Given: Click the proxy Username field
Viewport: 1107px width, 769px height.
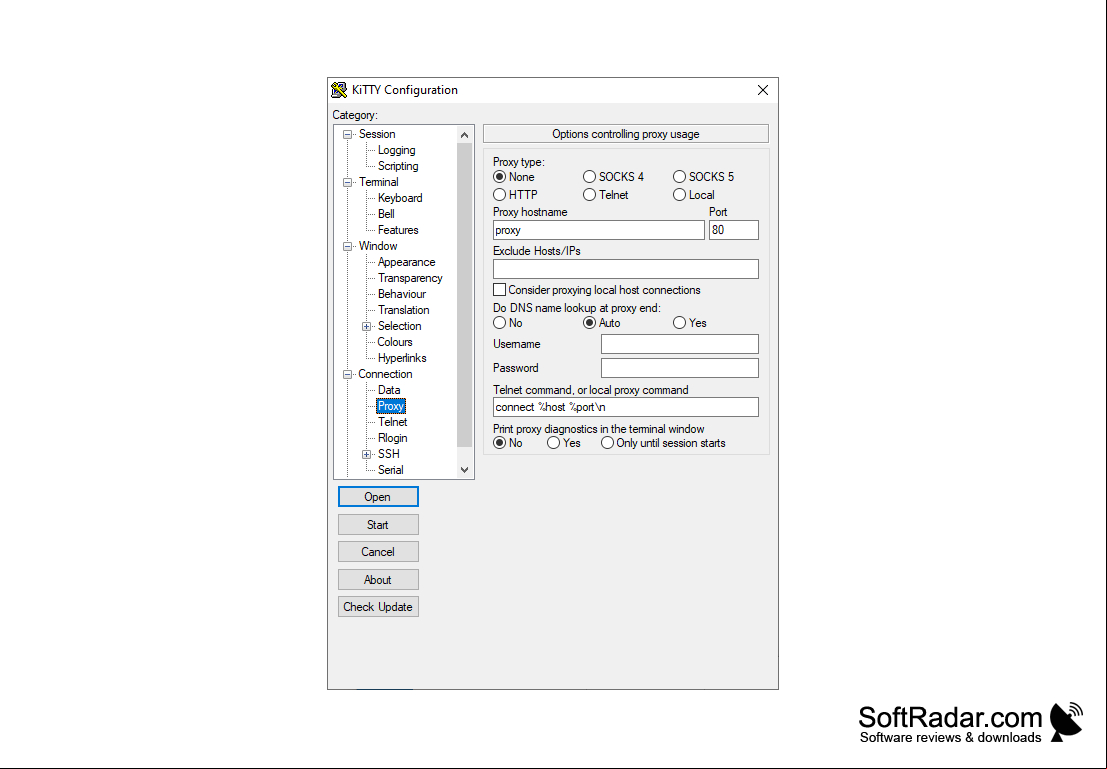Looking at the screenshot, I should [x=680, y=344].
